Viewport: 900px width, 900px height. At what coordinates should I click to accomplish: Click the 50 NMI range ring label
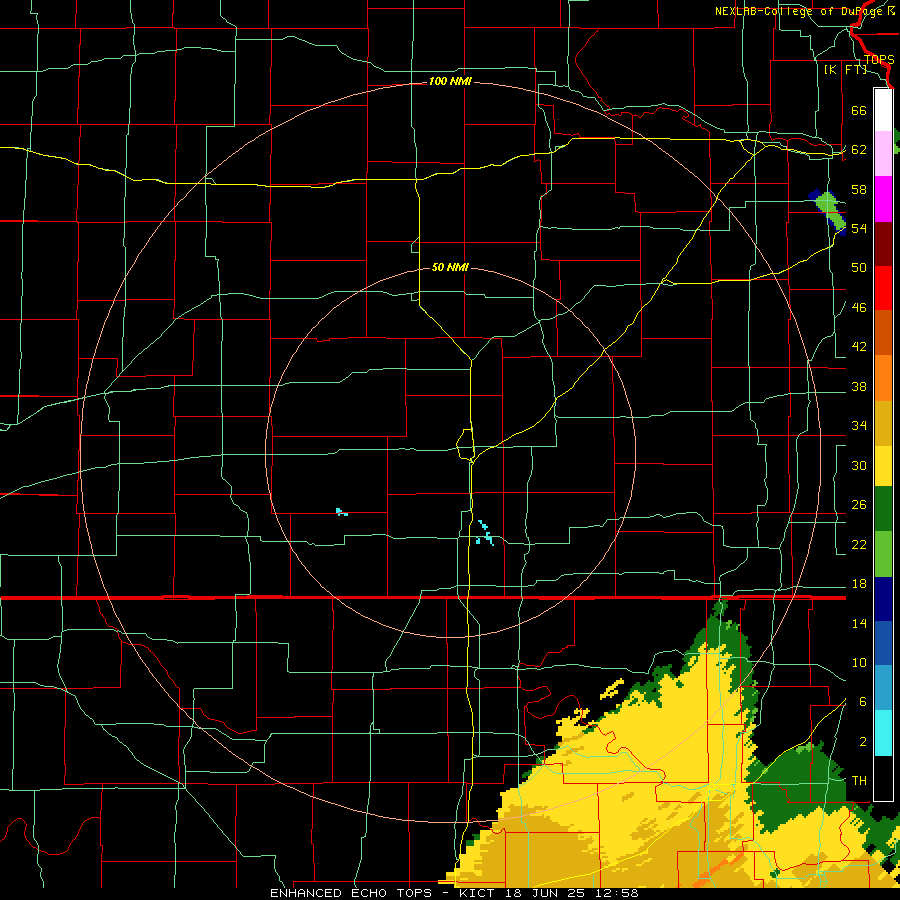pyautogui.click(x=450, y=267)
